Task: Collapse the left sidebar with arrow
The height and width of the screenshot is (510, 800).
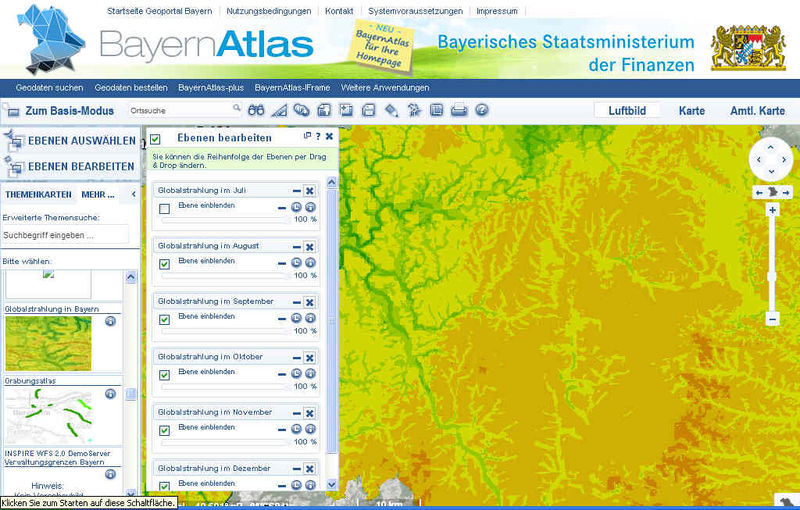Action: [133, 194]
